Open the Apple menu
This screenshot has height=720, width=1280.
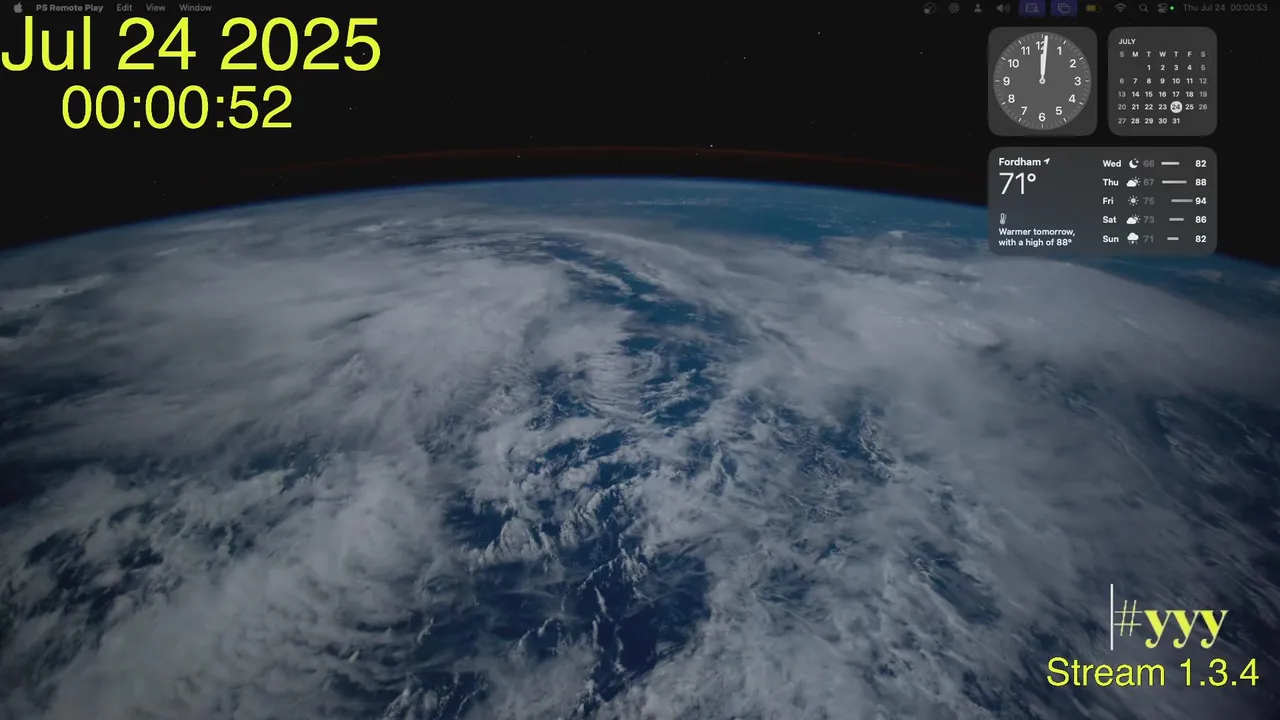[18, 7]
